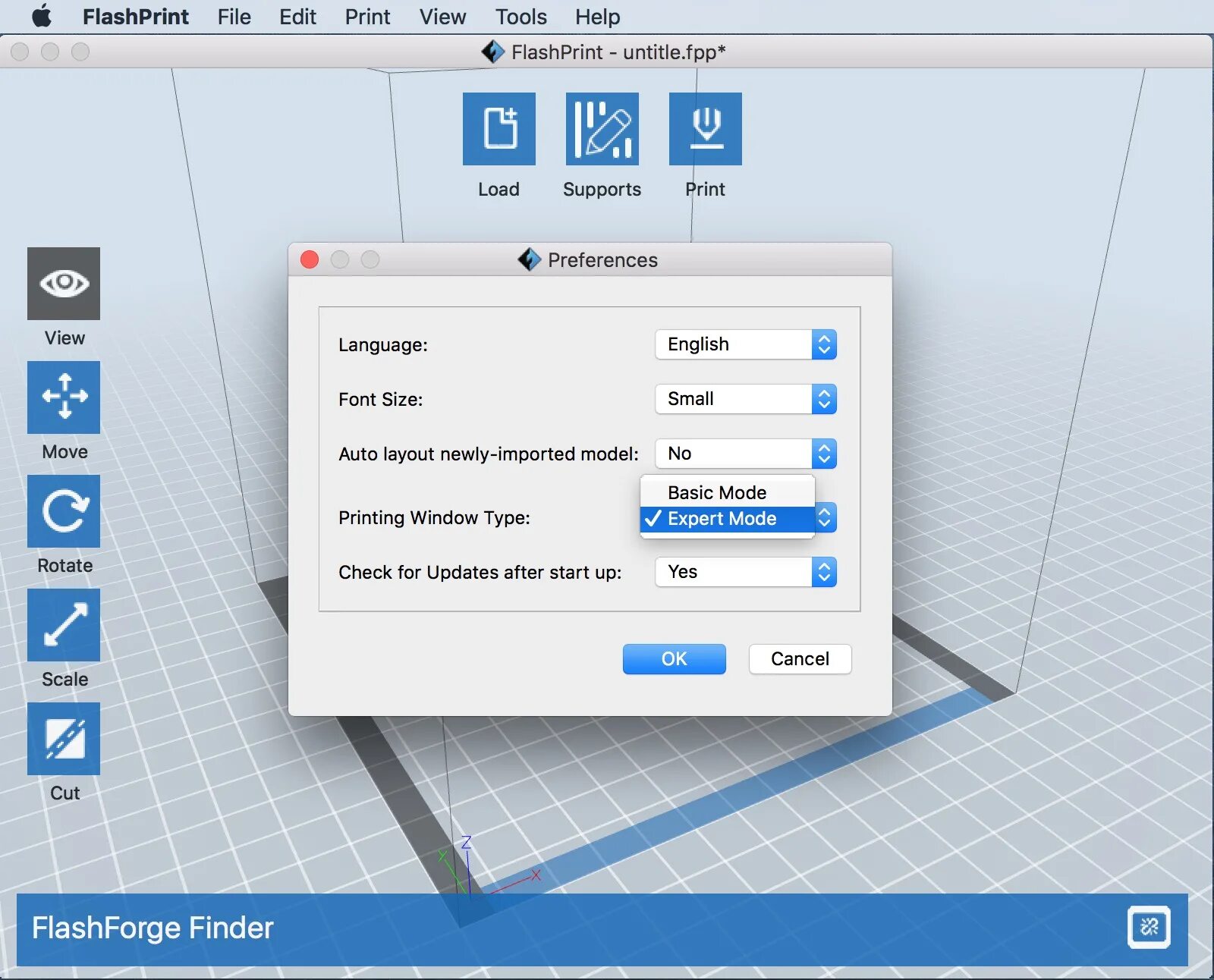This screenshot has width=1214, height=980.
Task: Click the FlashPrint logo in main title bar
Action: (492, 52)
